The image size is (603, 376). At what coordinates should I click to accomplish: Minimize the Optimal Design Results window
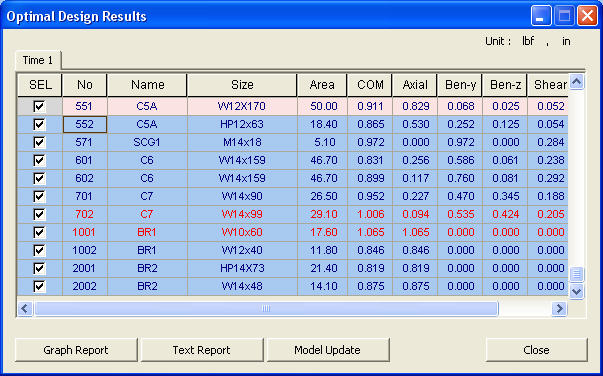pyautogui.click(x=541, y=16)
